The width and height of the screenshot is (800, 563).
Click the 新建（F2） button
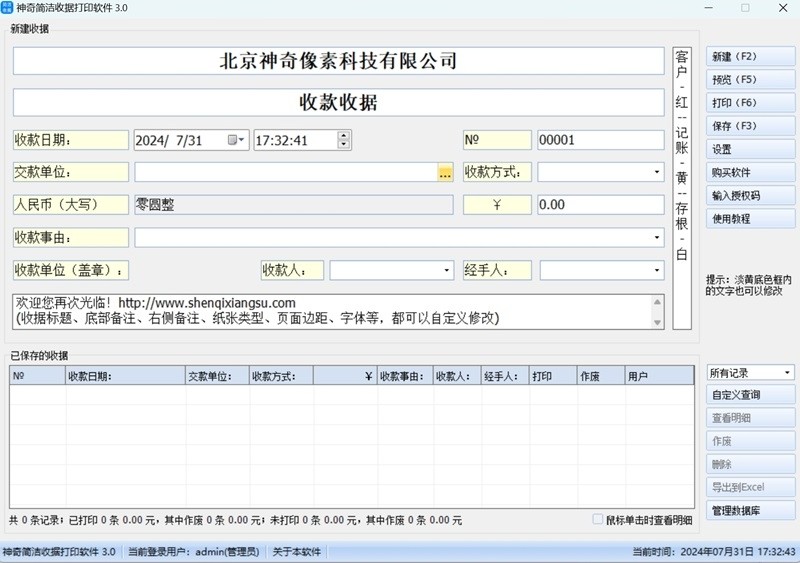[x=750, y=57]
